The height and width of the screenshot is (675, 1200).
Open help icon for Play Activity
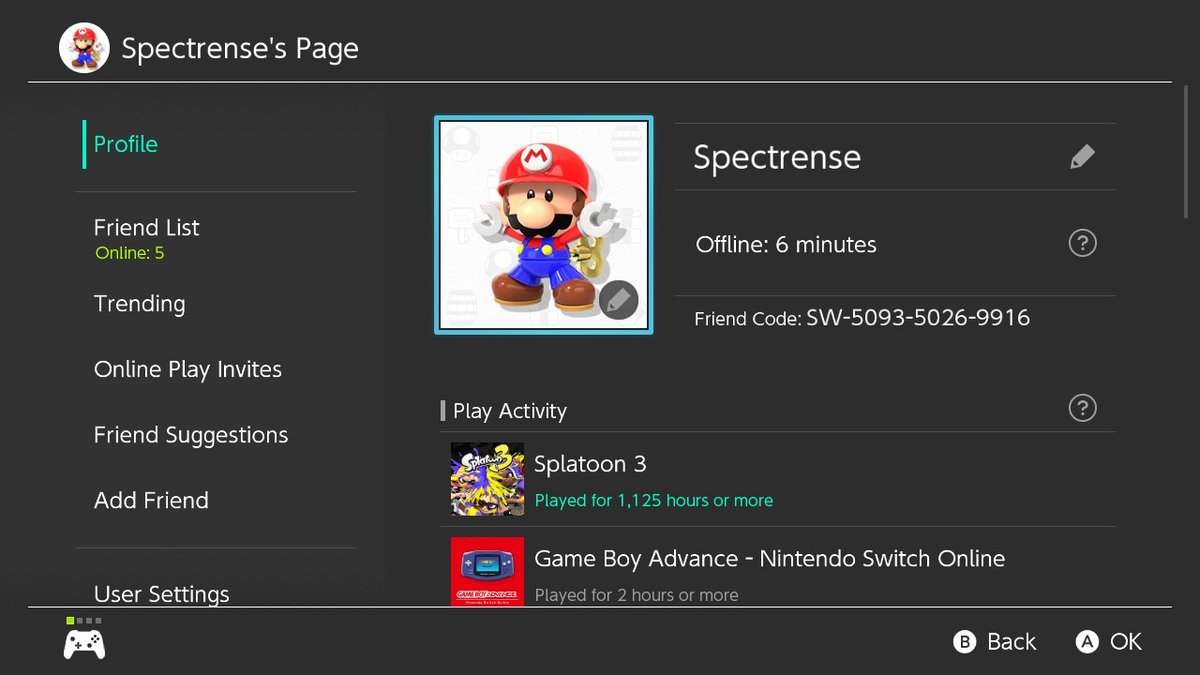1082,408
